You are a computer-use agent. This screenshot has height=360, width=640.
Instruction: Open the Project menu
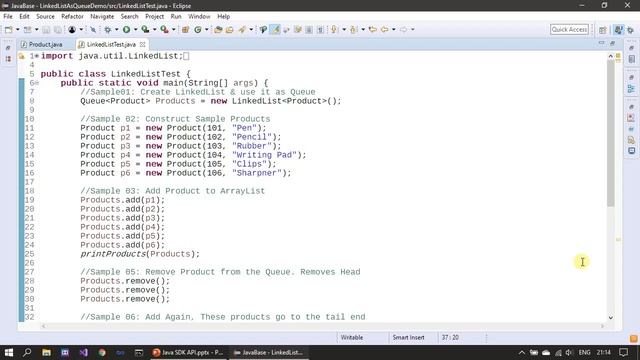(154, 16)
